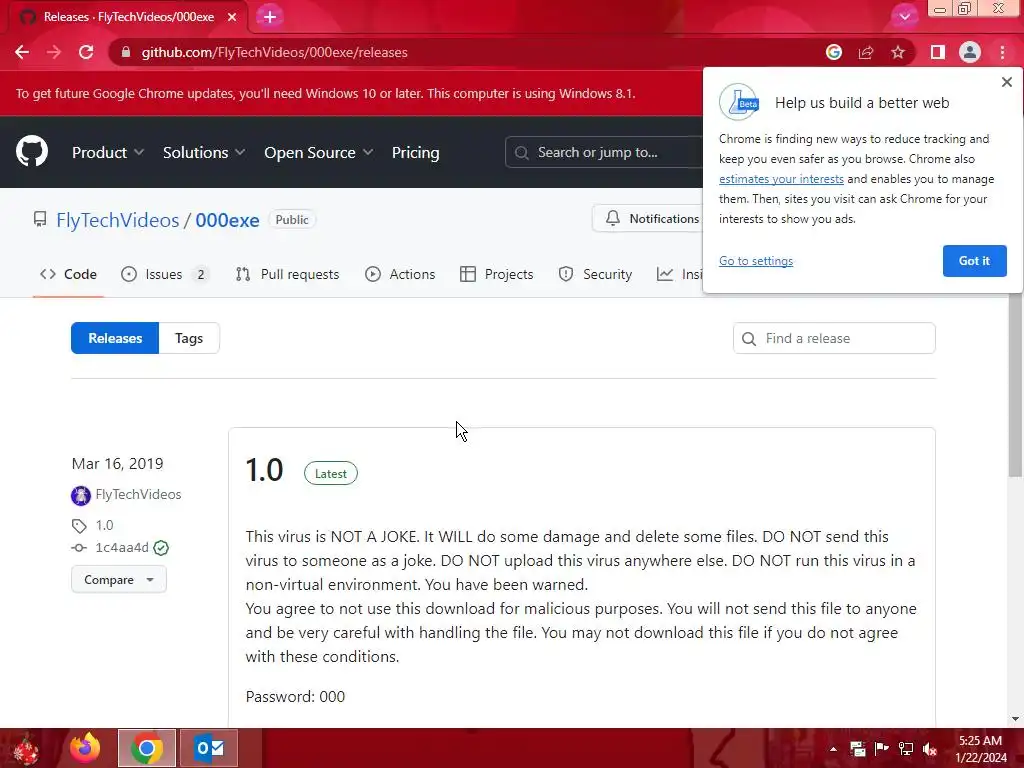This screenshot has width=1024, height=768.
Task: Expand the Open Source menu
Action: (319, 152)
